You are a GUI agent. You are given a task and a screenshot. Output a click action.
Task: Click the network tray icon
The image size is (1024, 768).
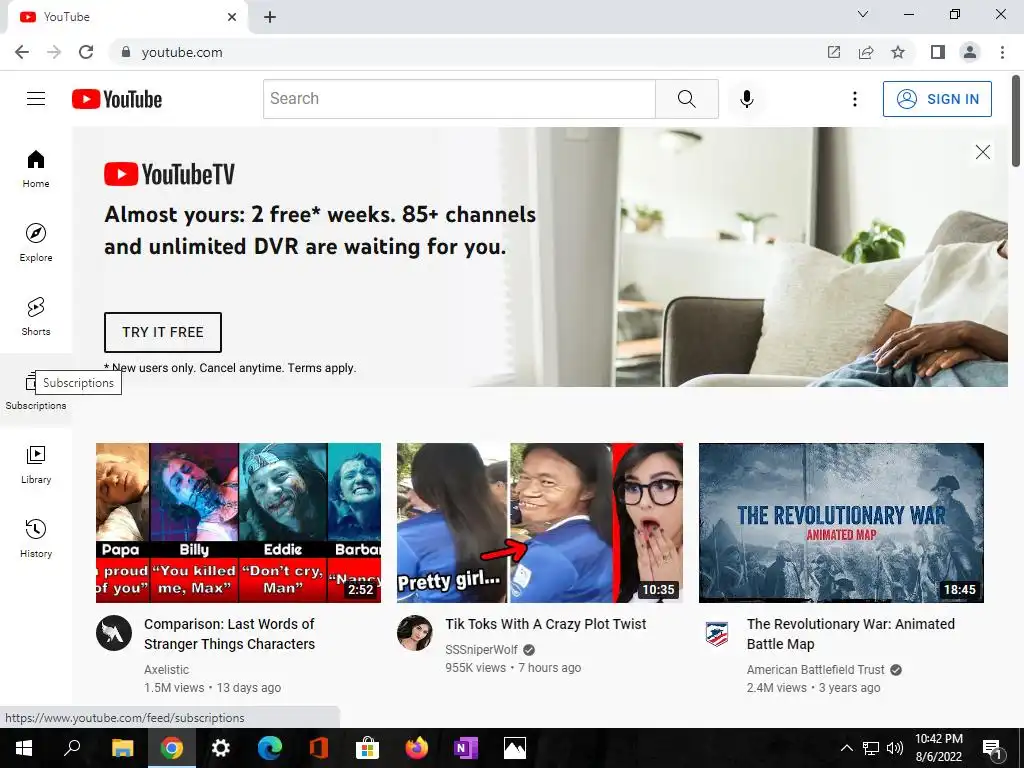click(x=871, y=748)
